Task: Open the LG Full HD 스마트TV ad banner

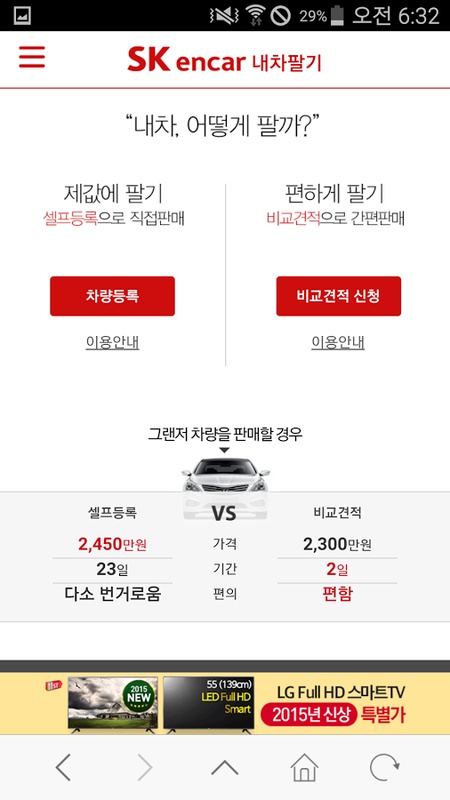Action: (225, 704)
